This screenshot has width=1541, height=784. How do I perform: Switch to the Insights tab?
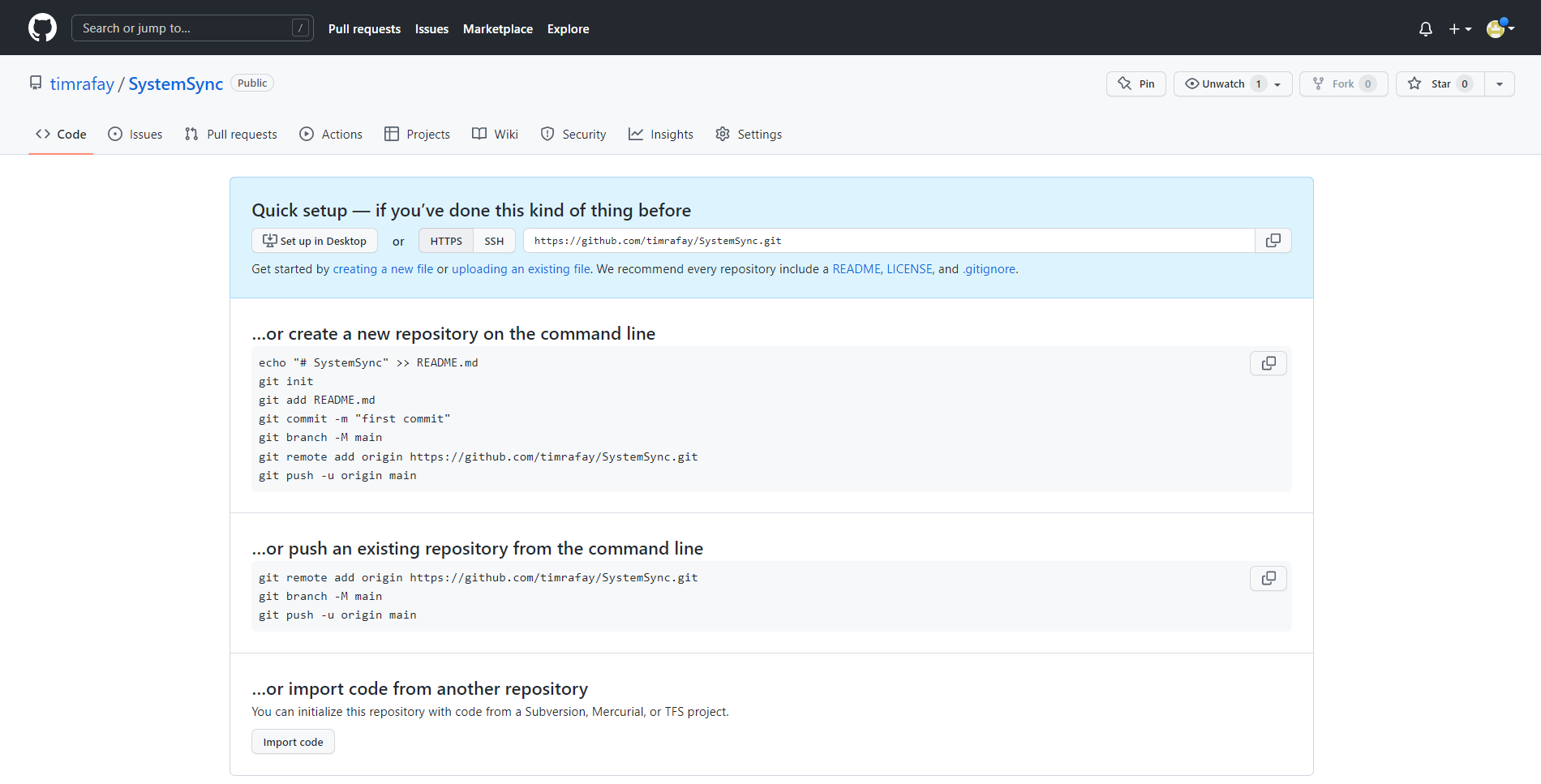click(x=661, y=134)
